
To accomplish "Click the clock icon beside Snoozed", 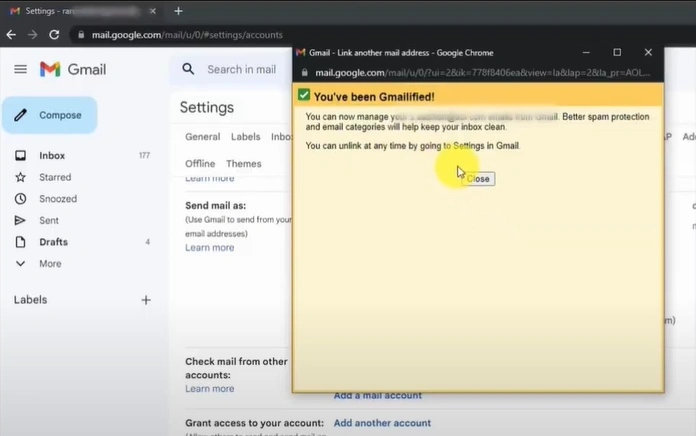I will click(x=20, y=198).
